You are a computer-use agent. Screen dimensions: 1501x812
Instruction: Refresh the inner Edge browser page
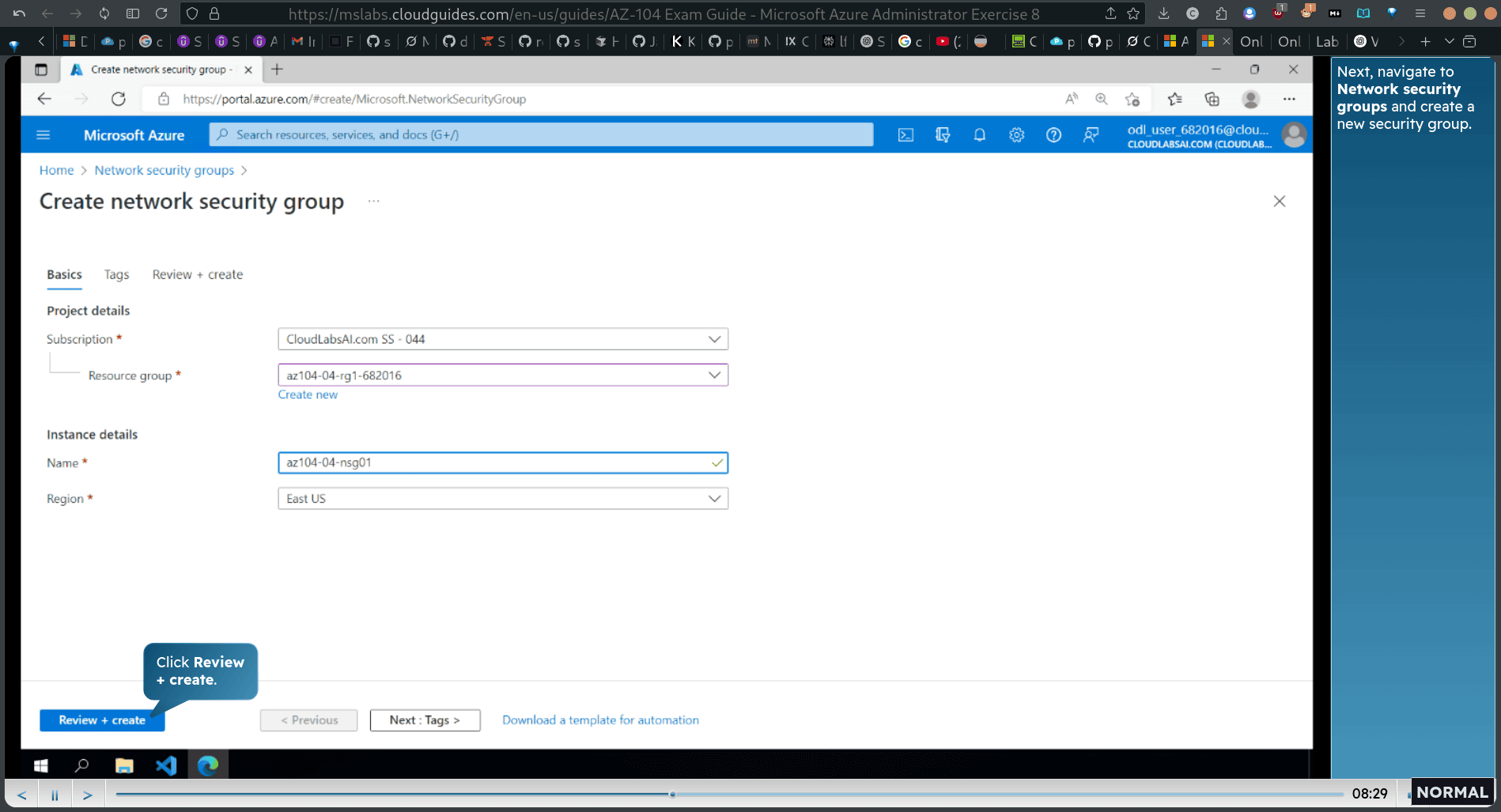[x=119, y=99]
